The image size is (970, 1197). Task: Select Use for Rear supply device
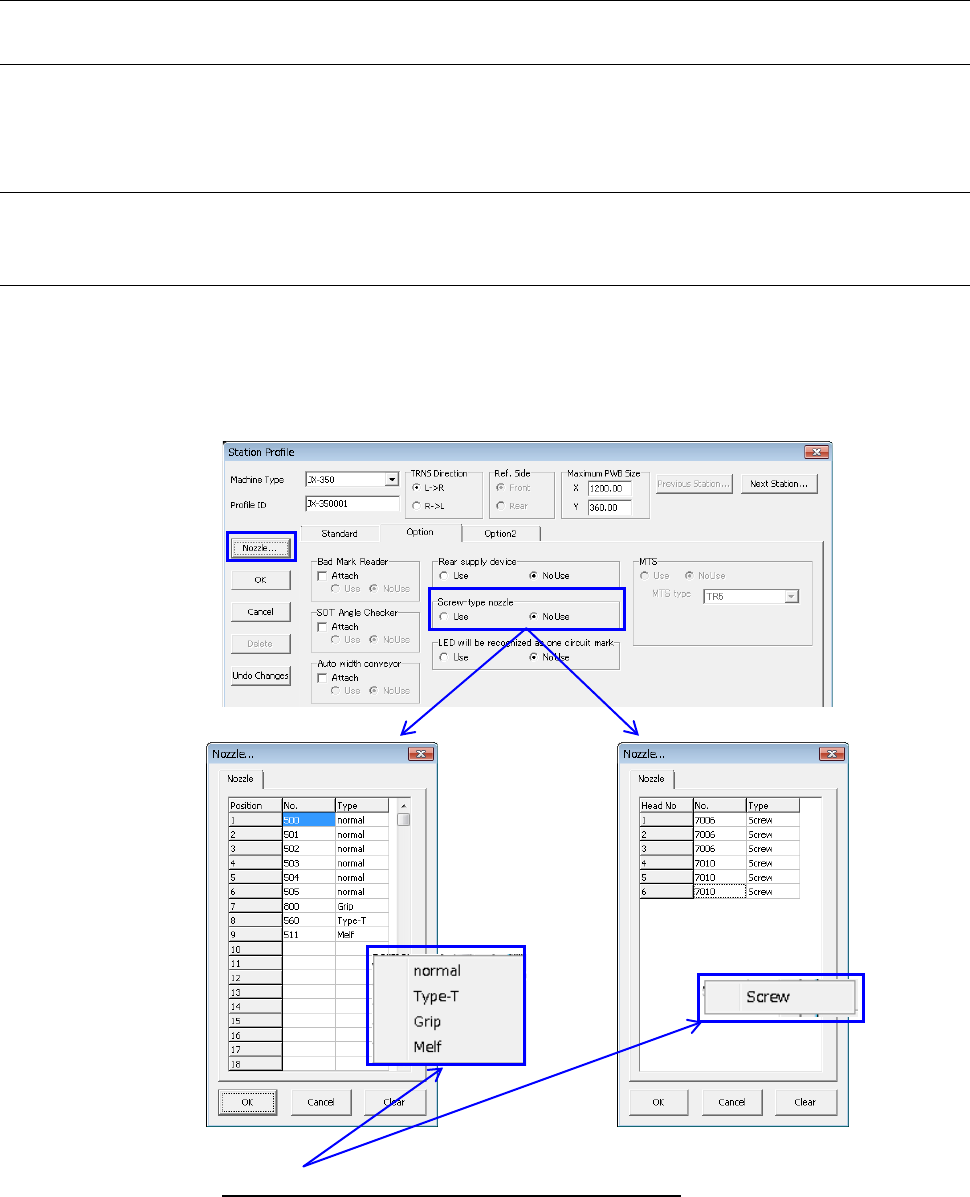(444, 576)
